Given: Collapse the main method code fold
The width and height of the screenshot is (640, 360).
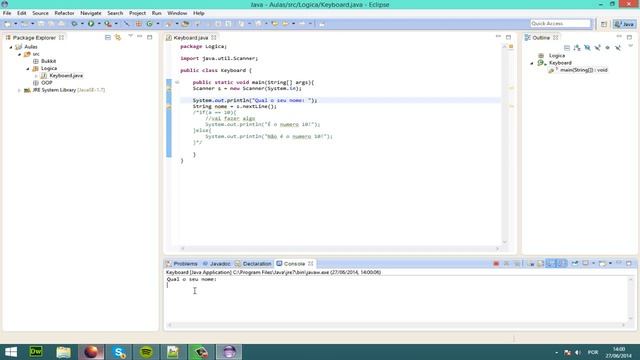Looking at the screenshot, I should point(177,82).
